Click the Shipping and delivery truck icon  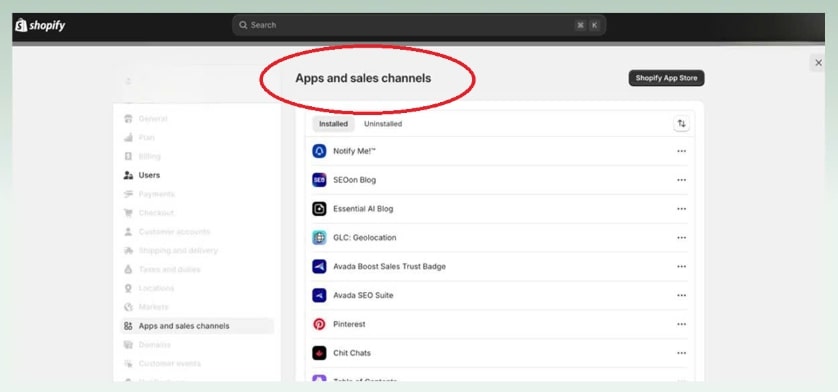point(128,250)
